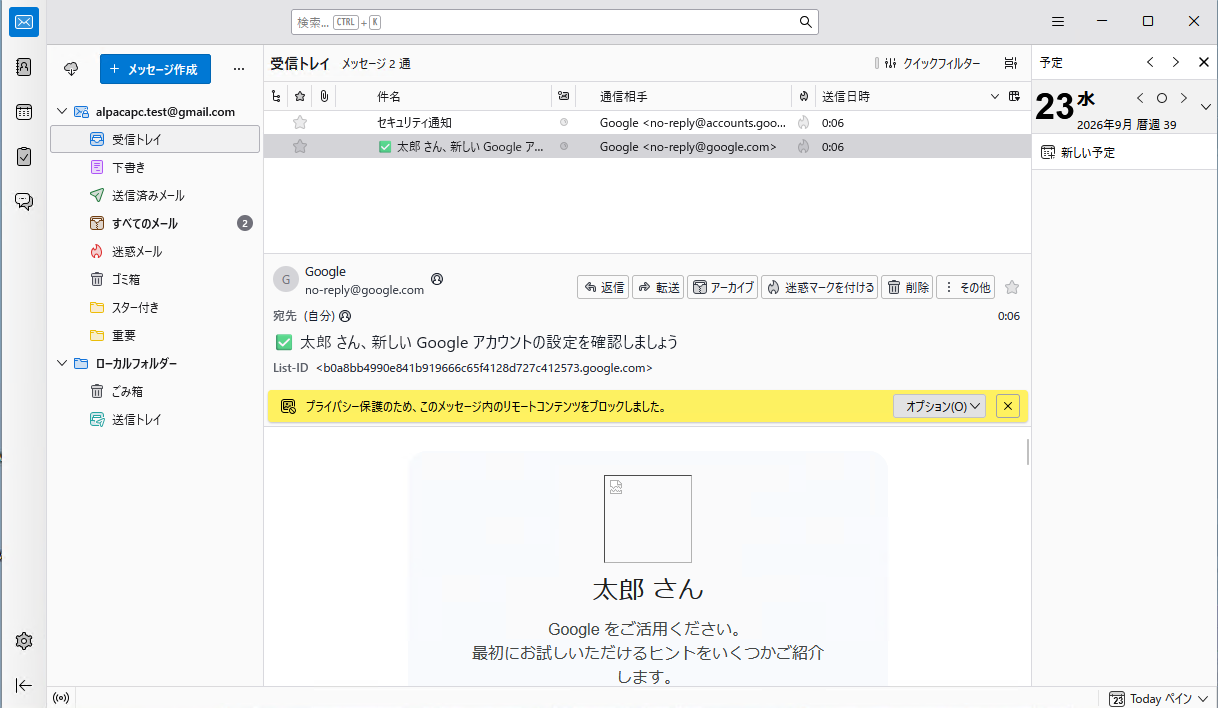
Task: Expand the mini-calendar dropdown chevron
Action: coord(1205,107)
